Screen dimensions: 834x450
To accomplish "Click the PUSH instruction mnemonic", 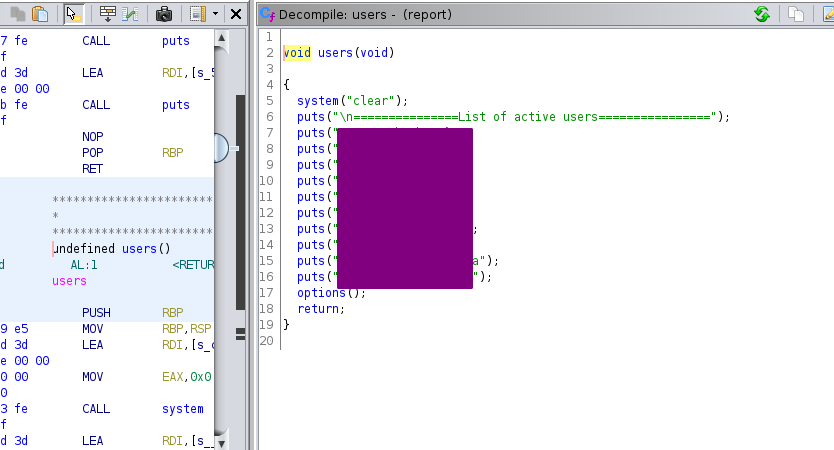I will (x=96, y=312).
